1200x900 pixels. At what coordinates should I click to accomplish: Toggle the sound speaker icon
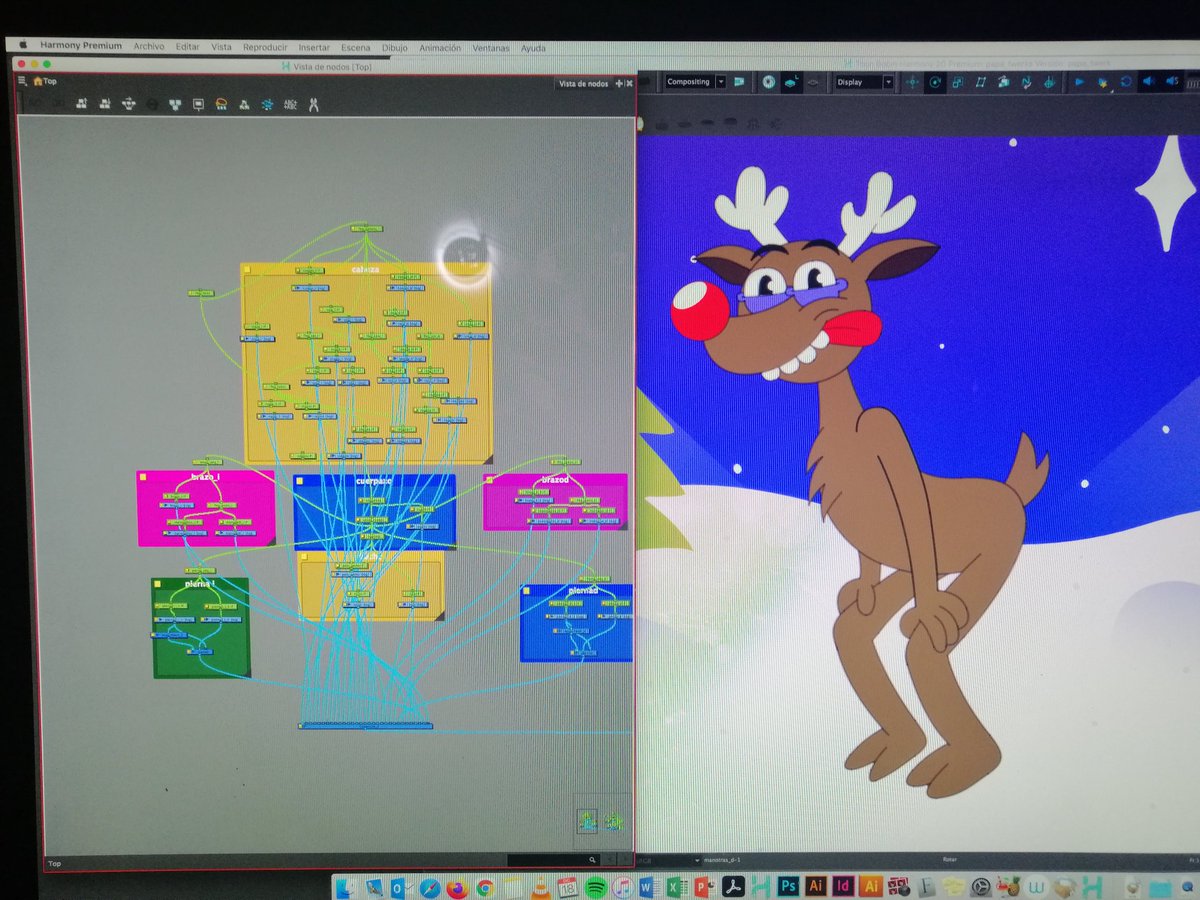pos(1149,82)
